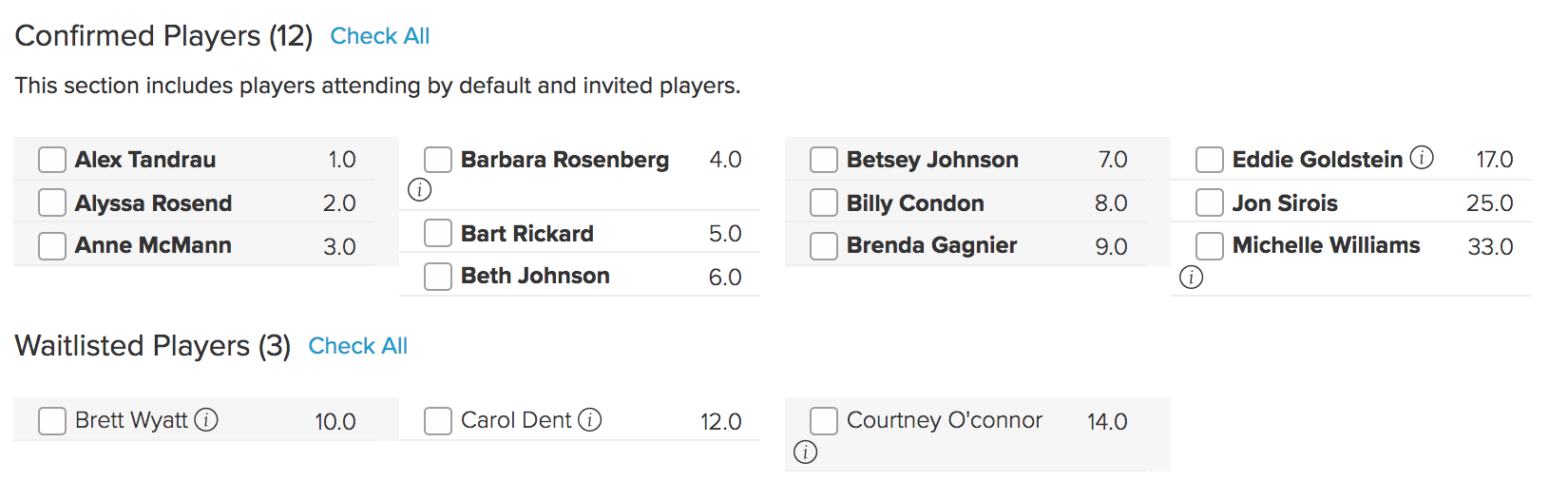Tick the Anne McMann checkbox
The width and height of the screenshot is (1568, 481).
point(52,246)
